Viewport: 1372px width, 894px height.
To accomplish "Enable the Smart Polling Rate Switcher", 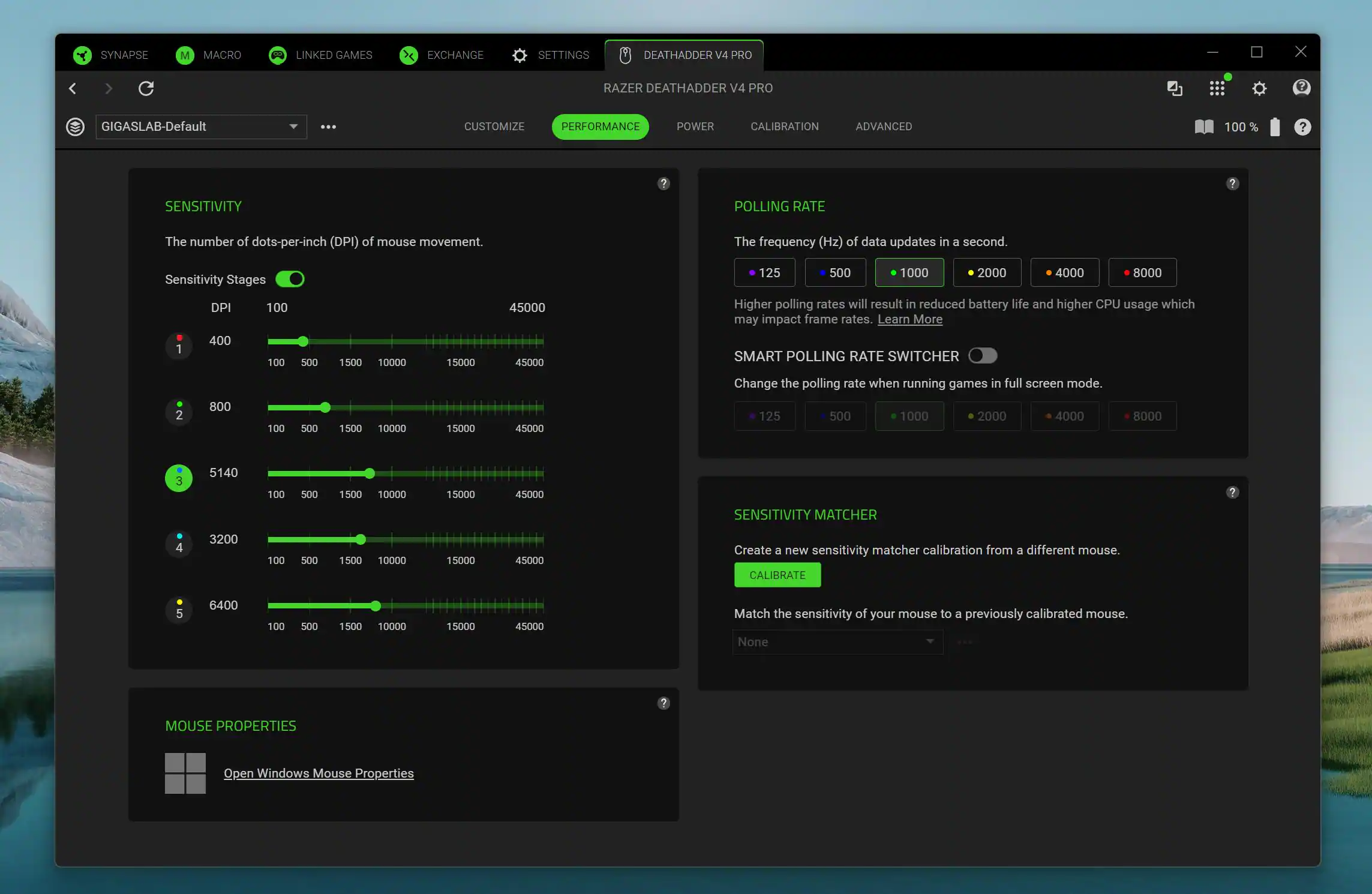I will [x=982, y=356].
